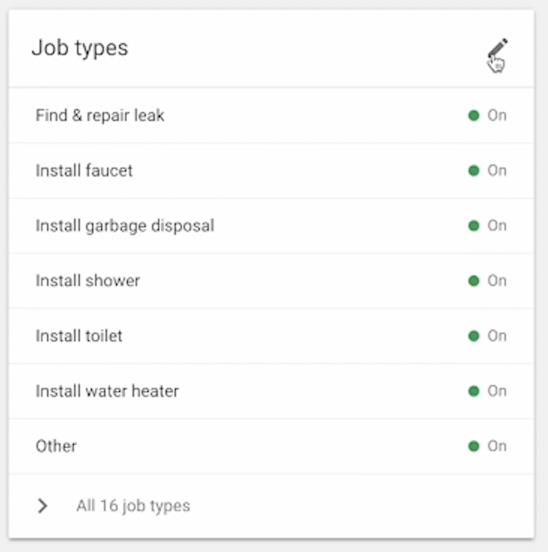Click the pencil edit icon for Job types

[498, 48]
